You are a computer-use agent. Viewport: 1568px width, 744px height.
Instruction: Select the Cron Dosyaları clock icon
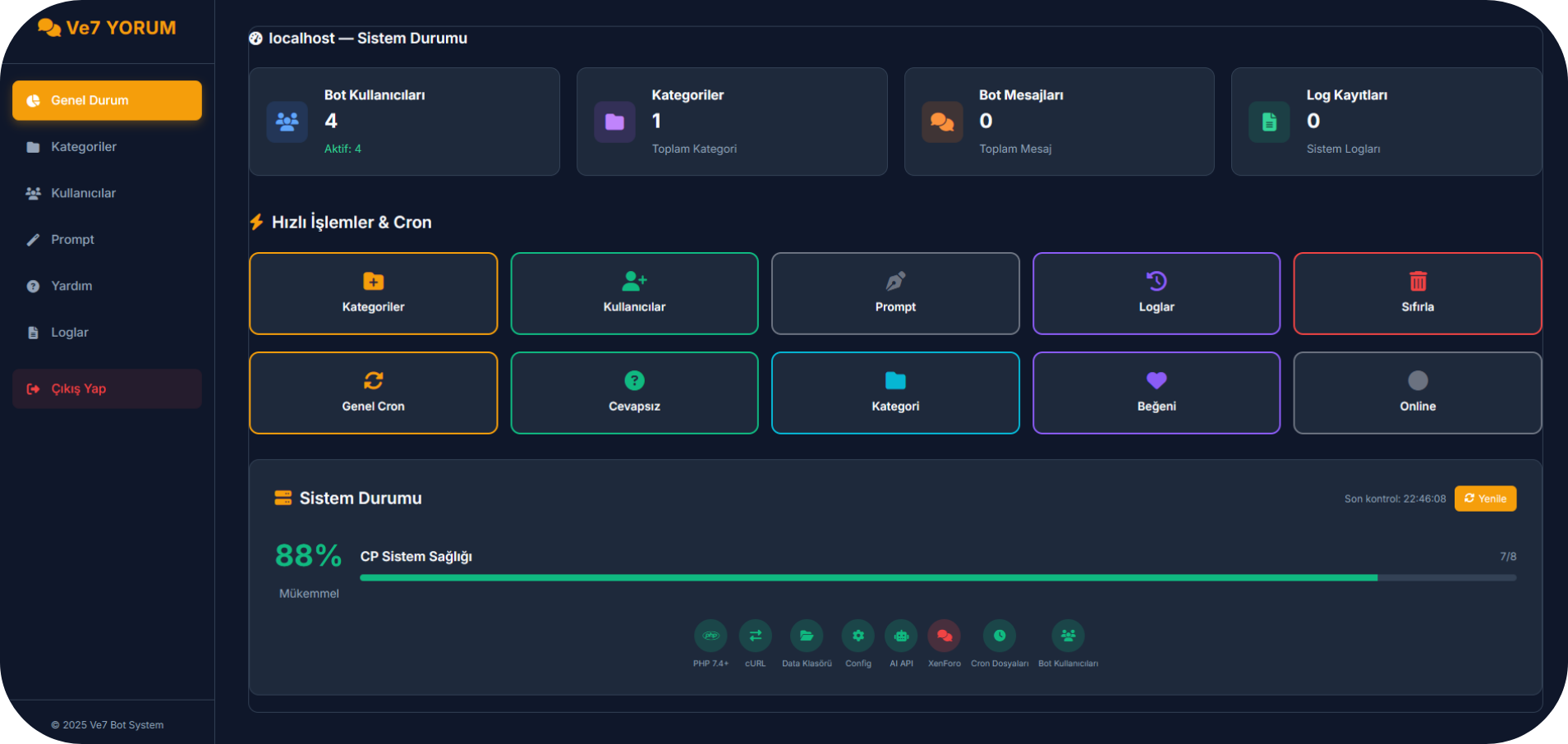point(1000,636)
